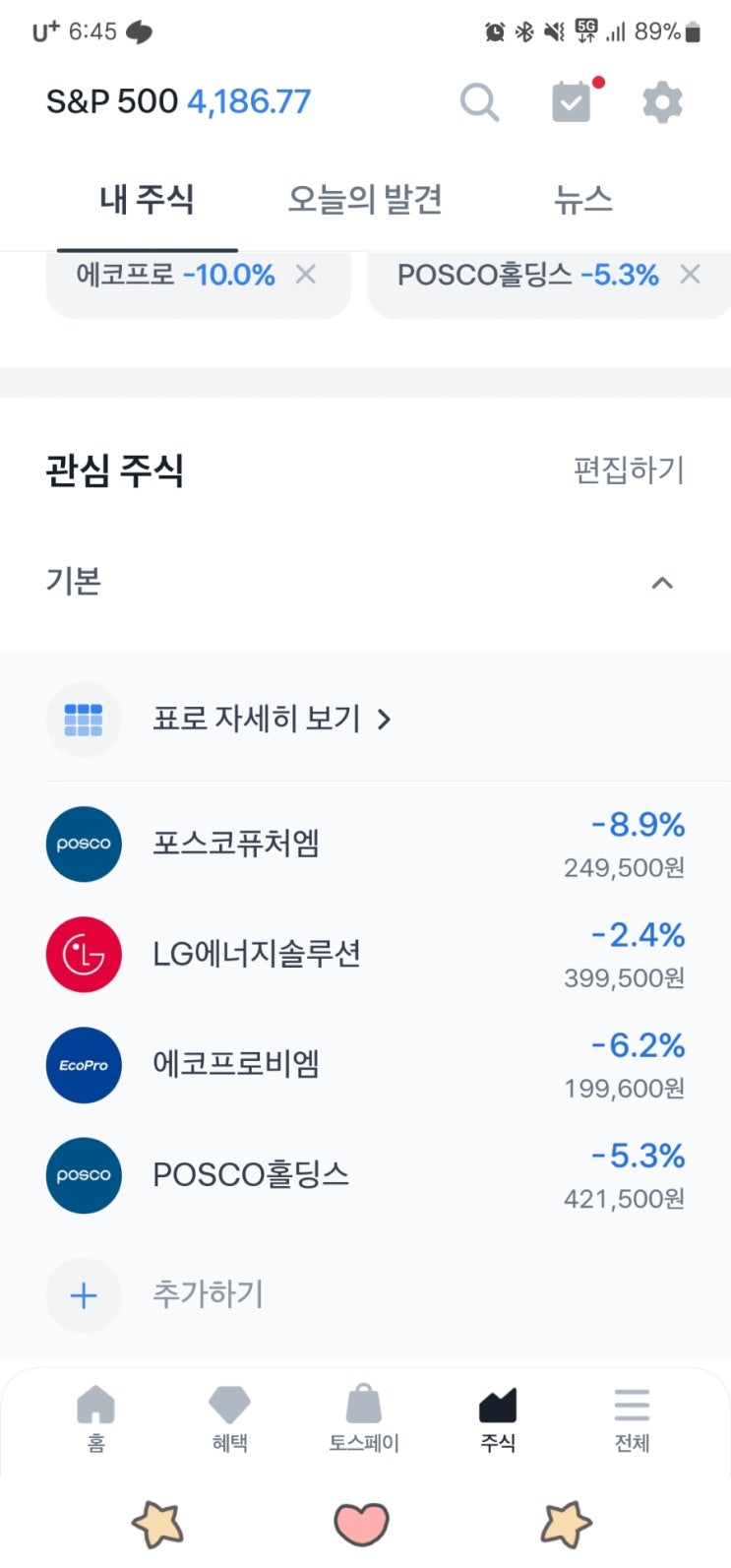731x1568 pixels.
Task: Open 표로 자세히 보기 table view
Action: click(x=271, y=720)
